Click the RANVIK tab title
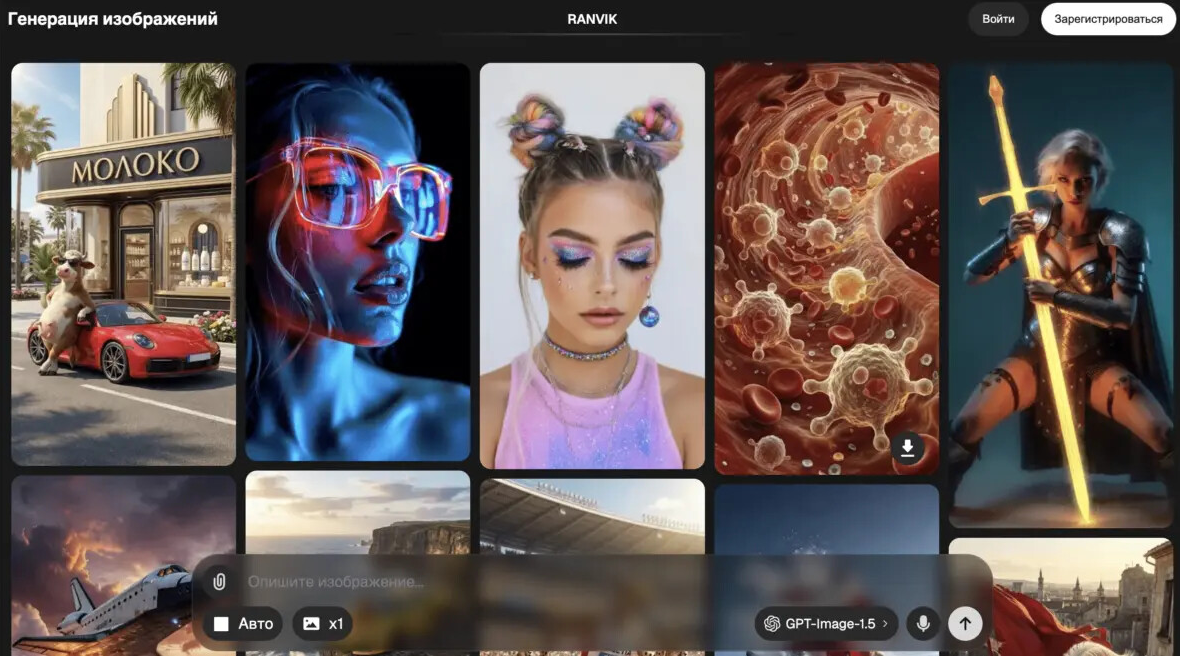Screen dimensions: 1180x656 point(592,20)
